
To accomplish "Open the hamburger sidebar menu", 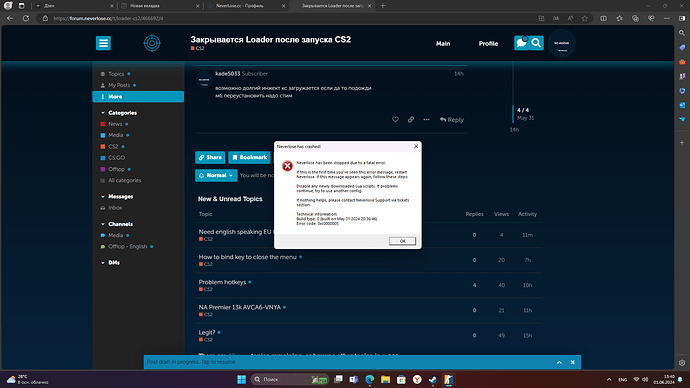I will click(103, 43).
